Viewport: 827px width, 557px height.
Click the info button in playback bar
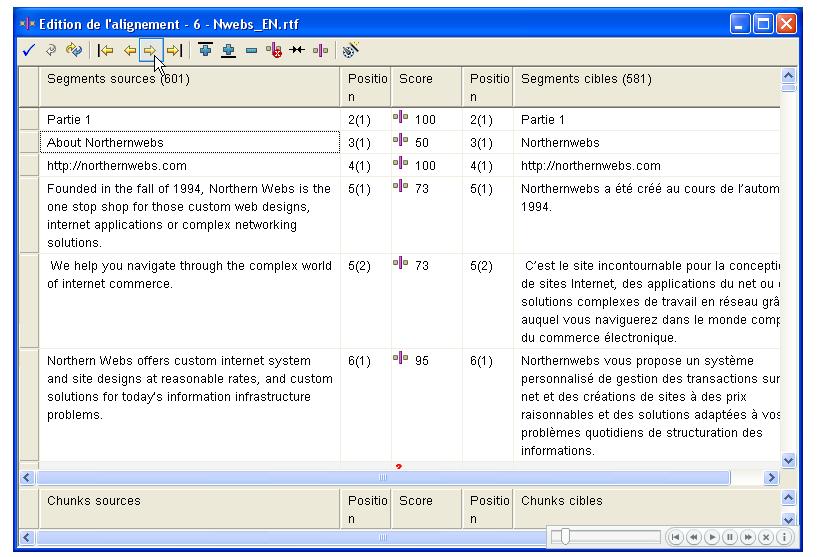point(783,537)
